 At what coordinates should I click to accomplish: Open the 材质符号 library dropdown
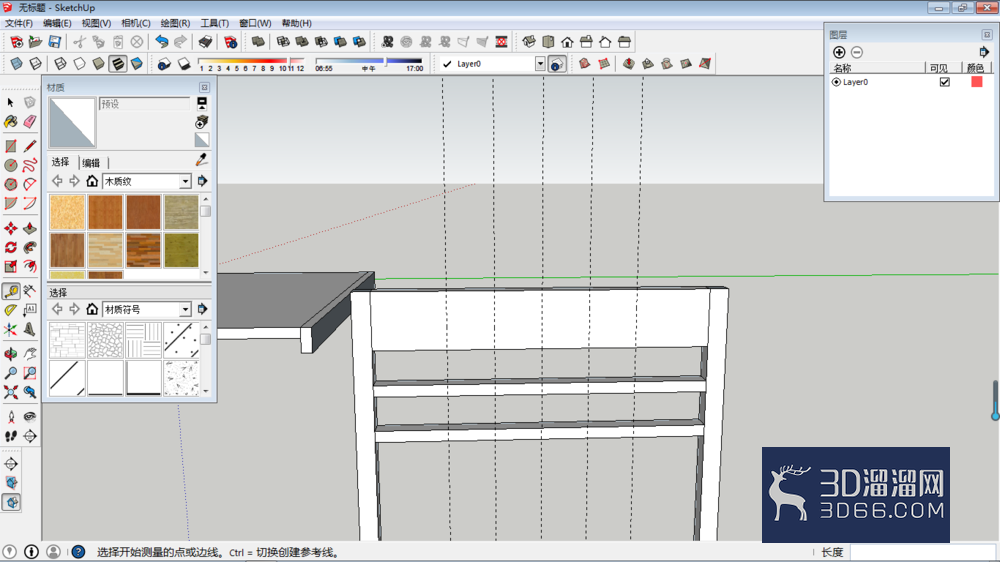[185, 309]
